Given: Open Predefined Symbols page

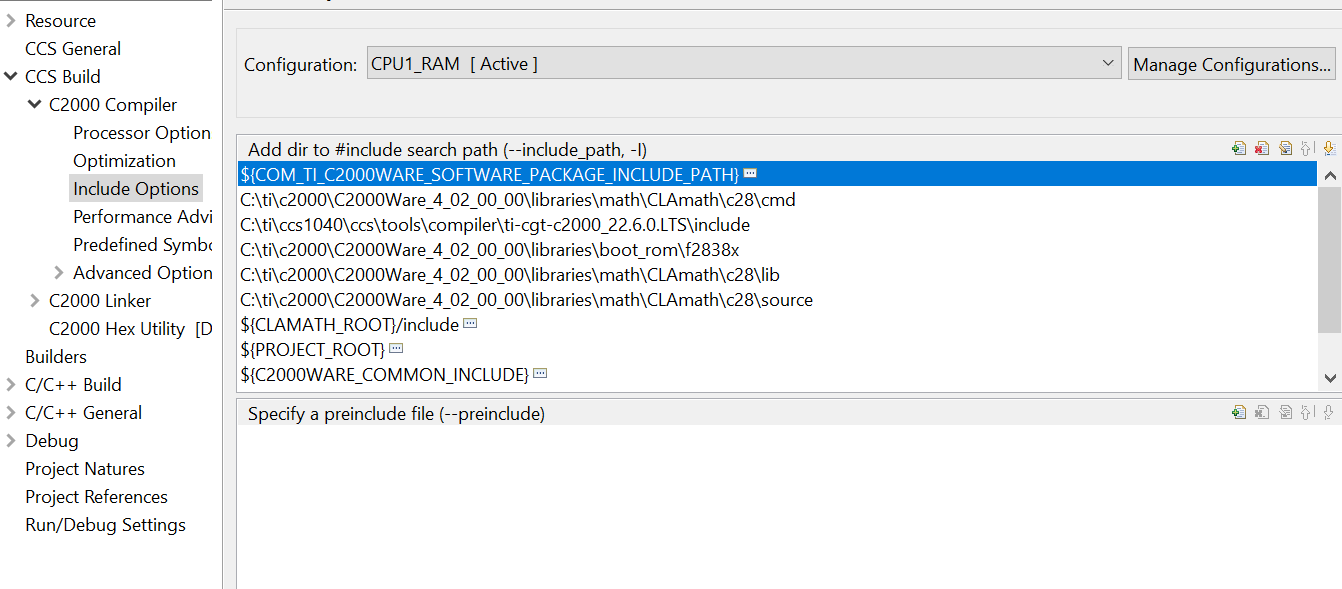Looking at the screenshot, I should pos(142,244).
